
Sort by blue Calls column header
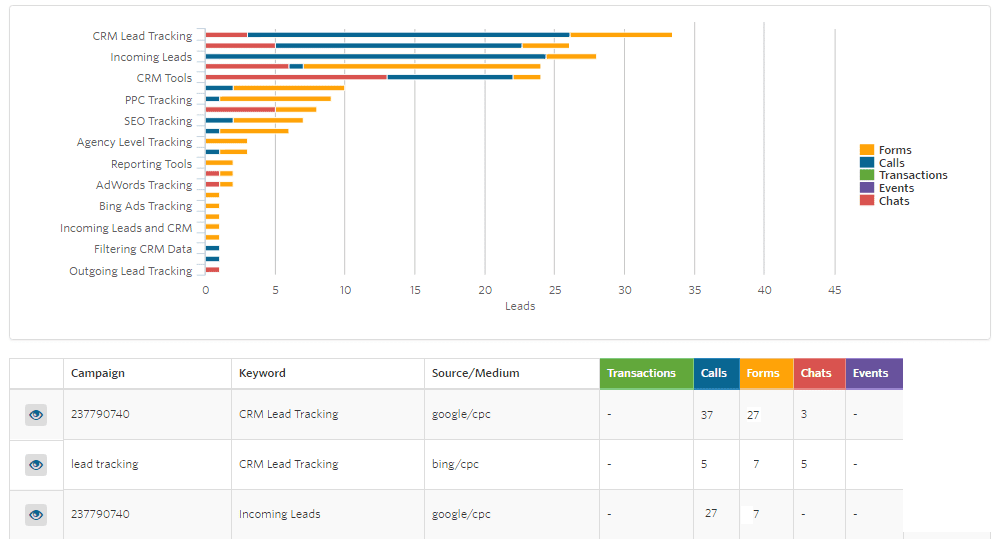click(717, 374)
